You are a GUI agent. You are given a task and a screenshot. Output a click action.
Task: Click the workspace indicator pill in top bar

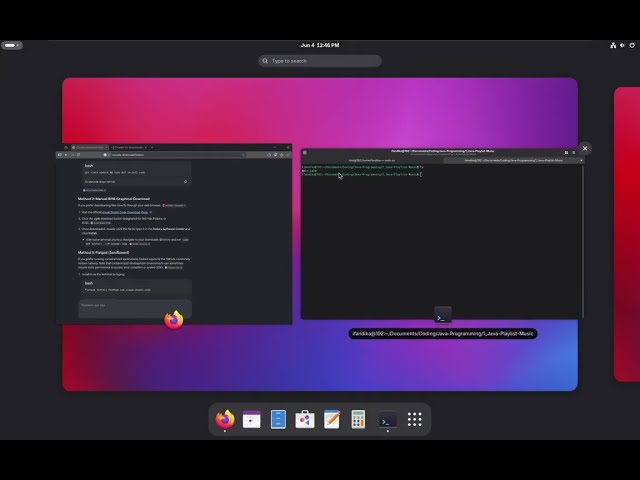click(12, 45)
